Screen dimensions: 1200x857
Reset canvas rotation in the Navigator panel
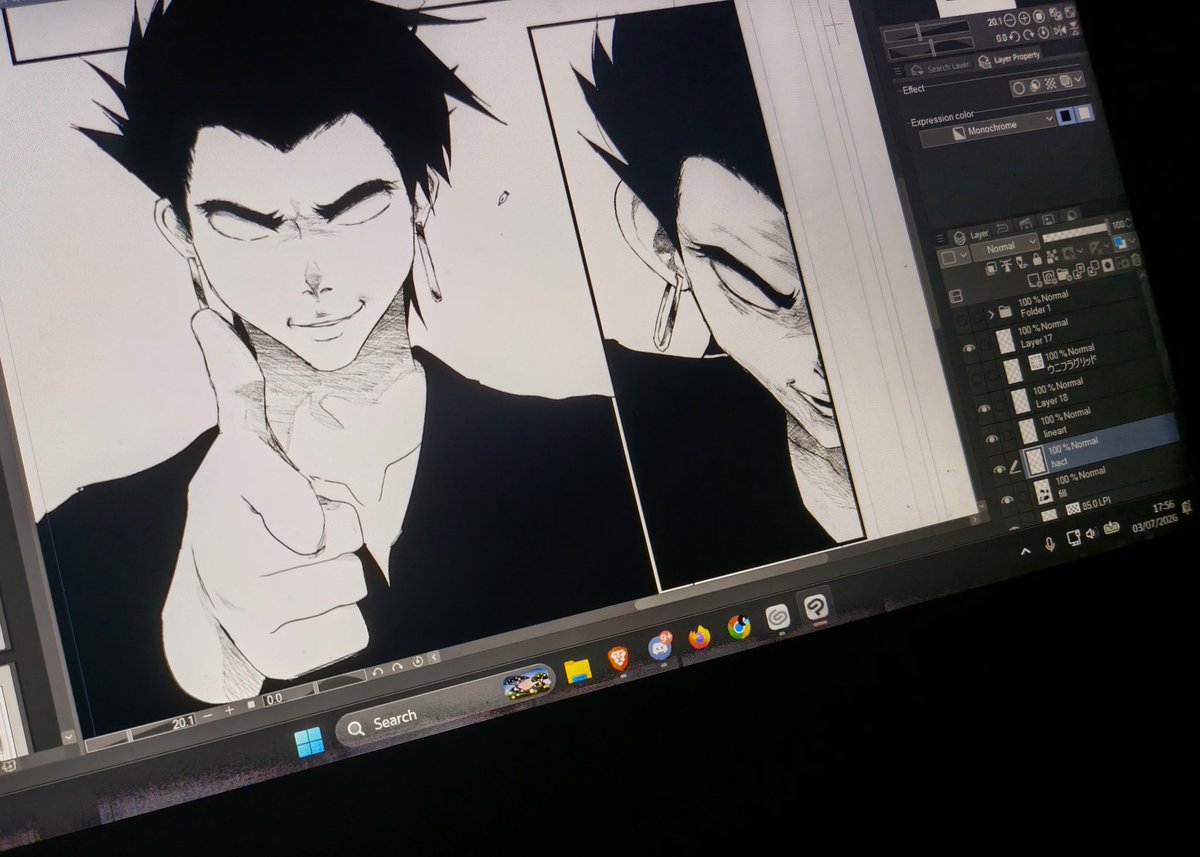[1043, 32]
